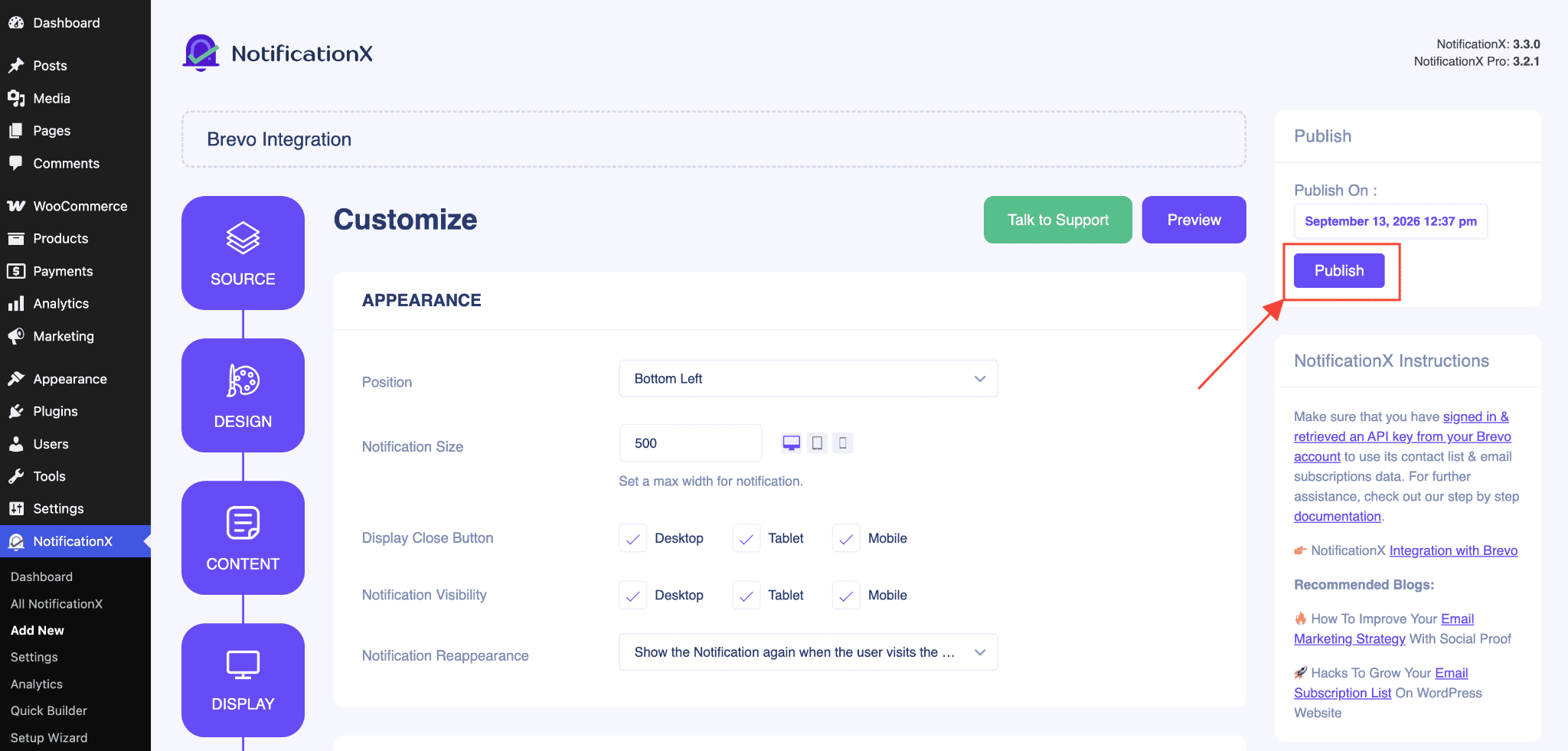The height and width of the screenshot is (751, 1568).
Task: Click the NotificationX bell logo icon
Action: tap(201, 53)
